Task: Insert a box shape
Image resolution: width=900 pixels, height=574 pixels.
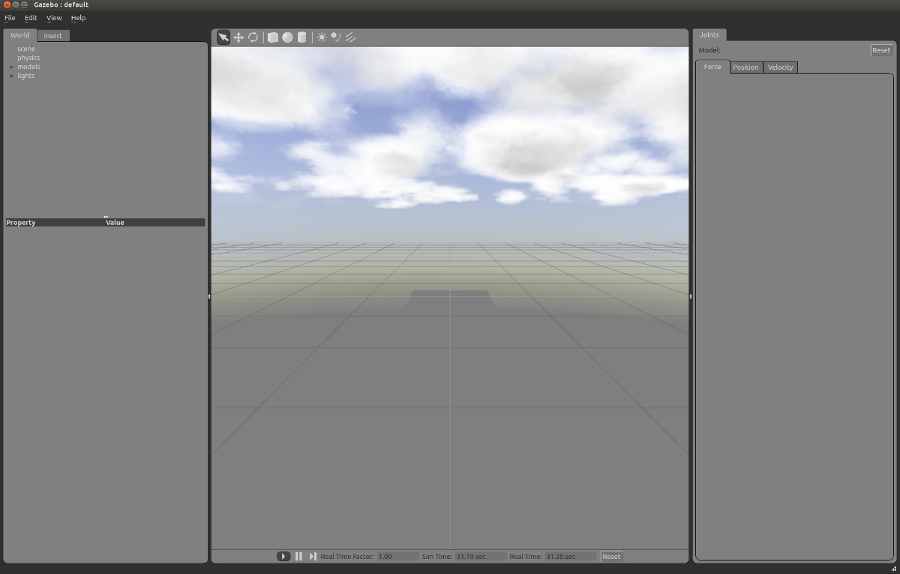Action: click(x=273, y=37)
